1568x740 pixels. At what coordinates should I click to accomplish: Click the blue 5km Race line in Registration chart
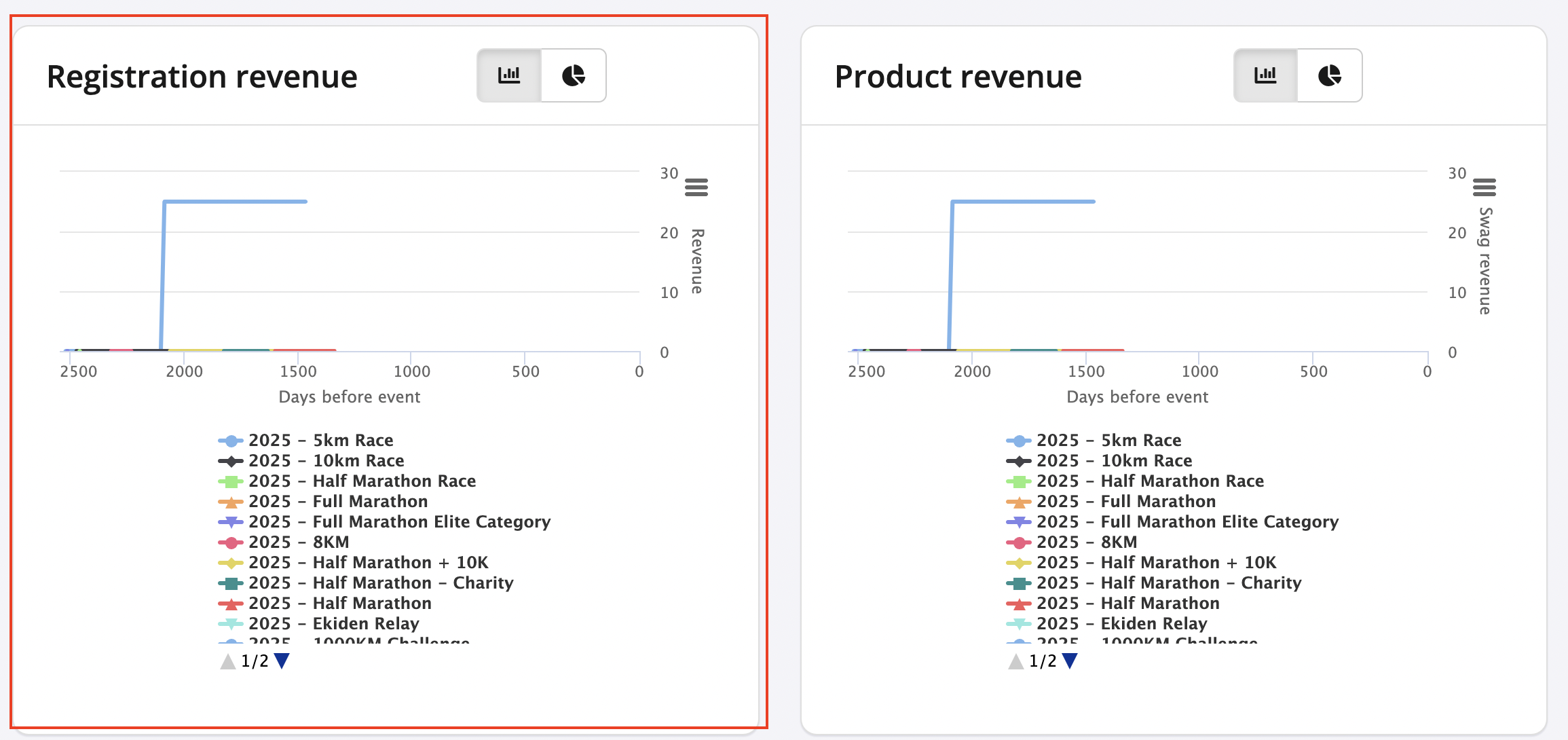234,202
